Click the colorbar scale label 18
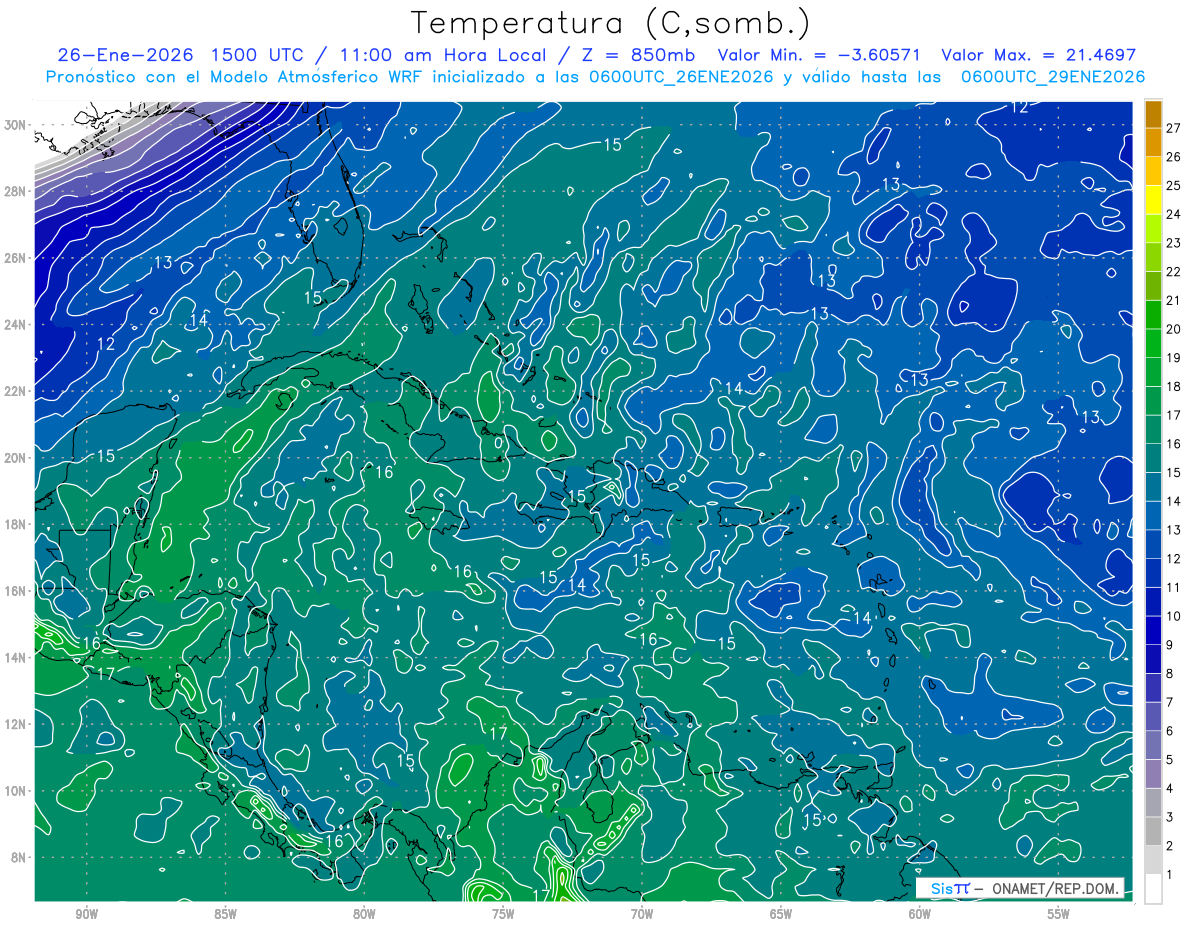The image size is (1200, 927). pyautogui.click(x=1173, y=387)
